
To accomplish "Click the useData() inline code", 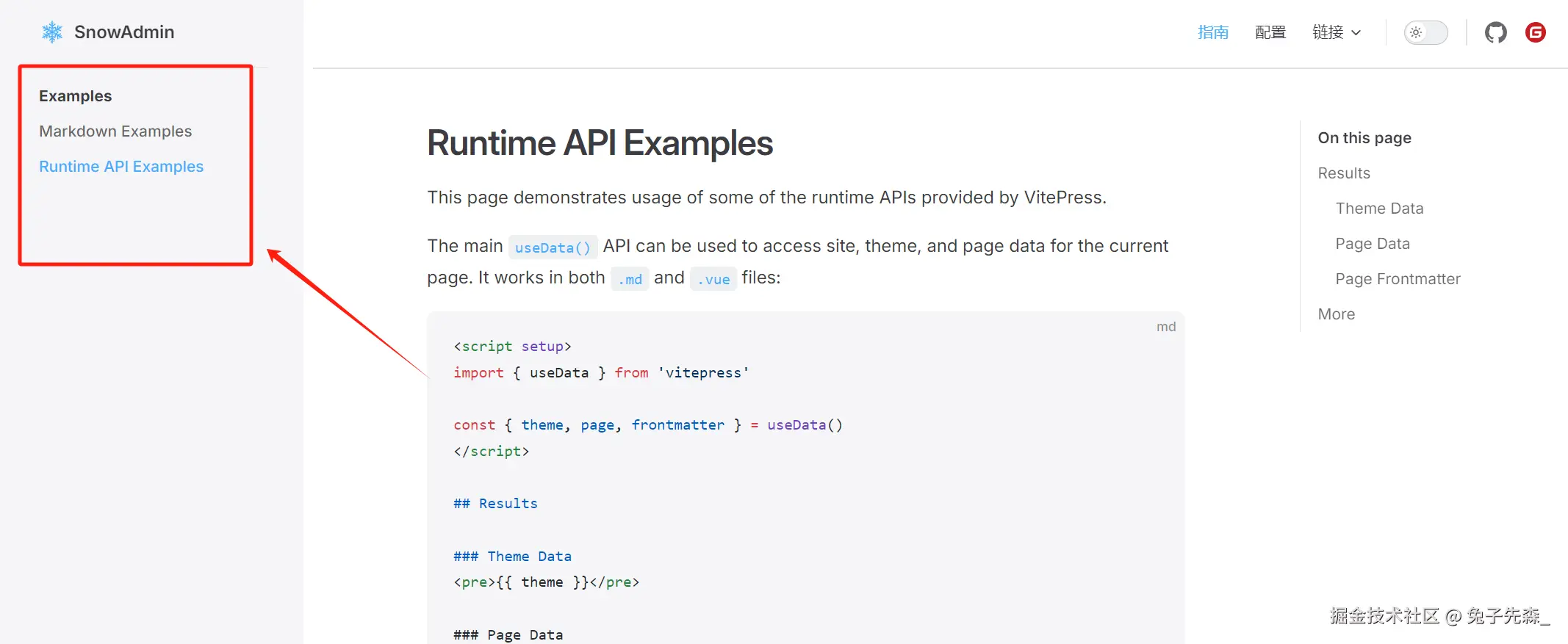I will pyautogui.click(x=553, y=247).
